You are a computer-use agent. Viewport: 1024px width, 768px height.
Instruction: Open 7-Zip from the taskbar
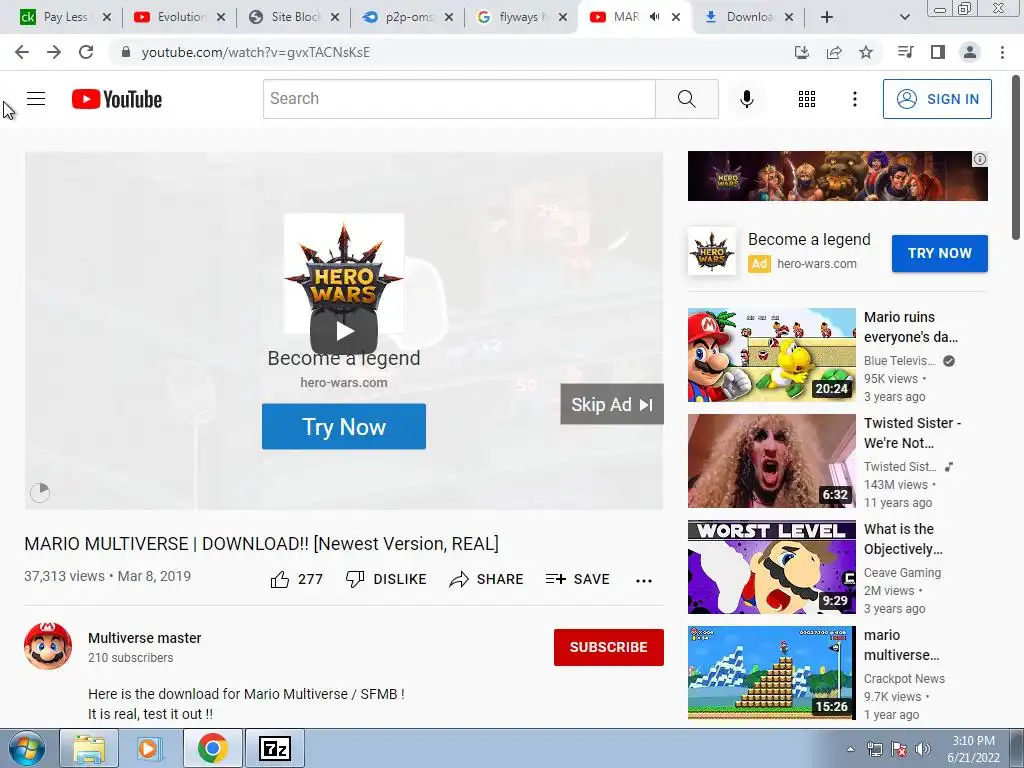pyautogui.click(x=275, y=748)
